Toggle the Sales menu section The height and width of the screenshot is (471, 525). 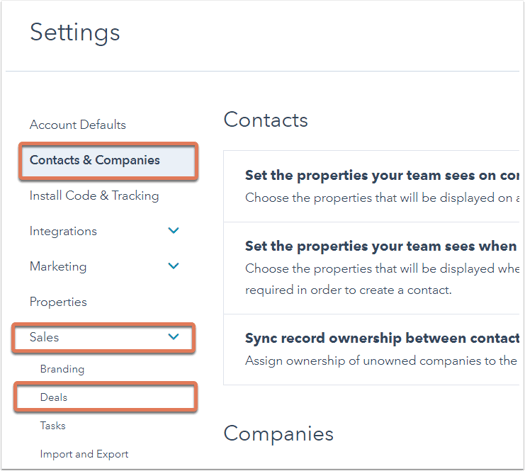(x=103, y=337)
